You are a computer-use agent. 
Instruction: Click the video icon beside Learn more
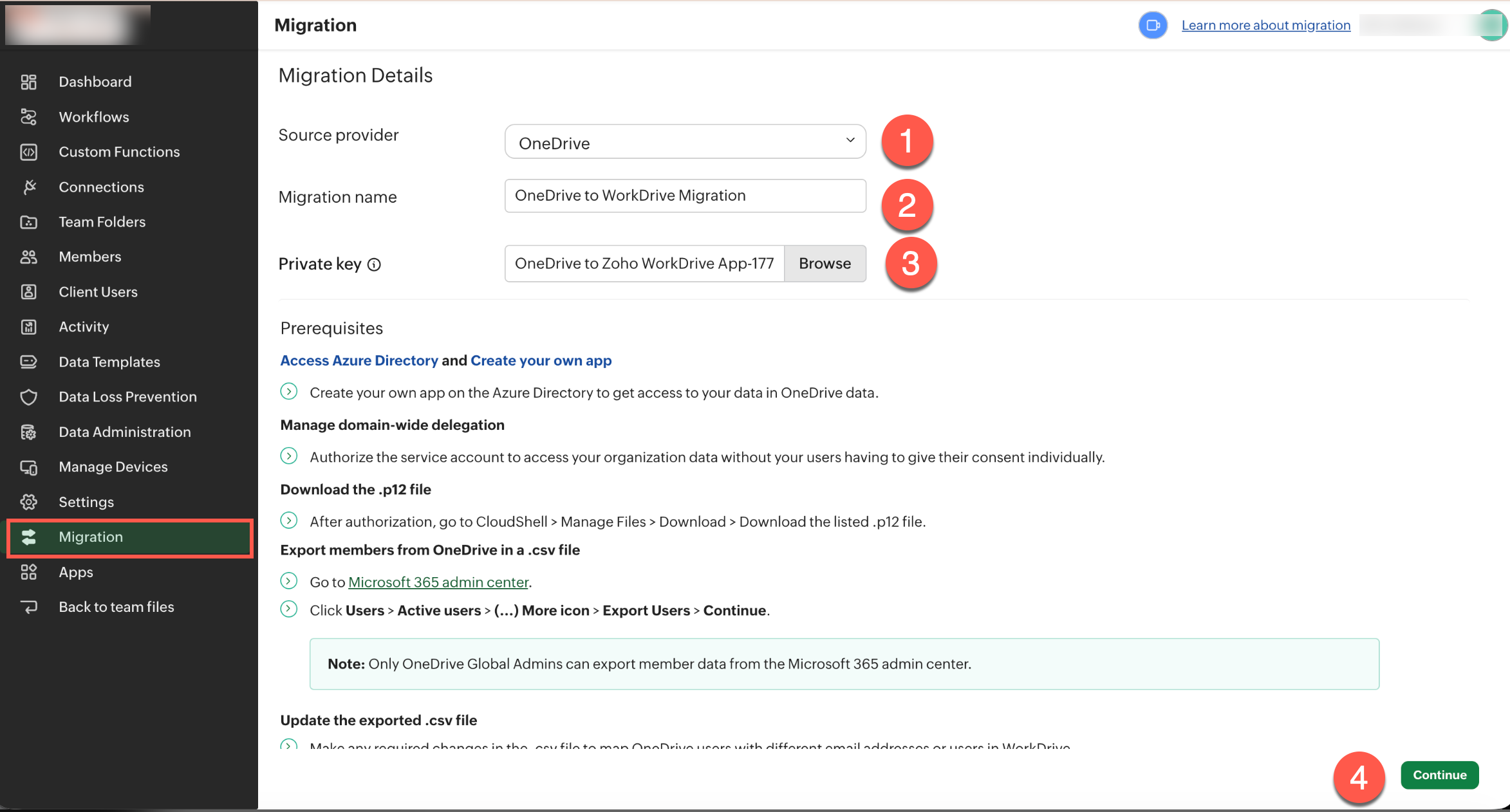click(1153, 25)
